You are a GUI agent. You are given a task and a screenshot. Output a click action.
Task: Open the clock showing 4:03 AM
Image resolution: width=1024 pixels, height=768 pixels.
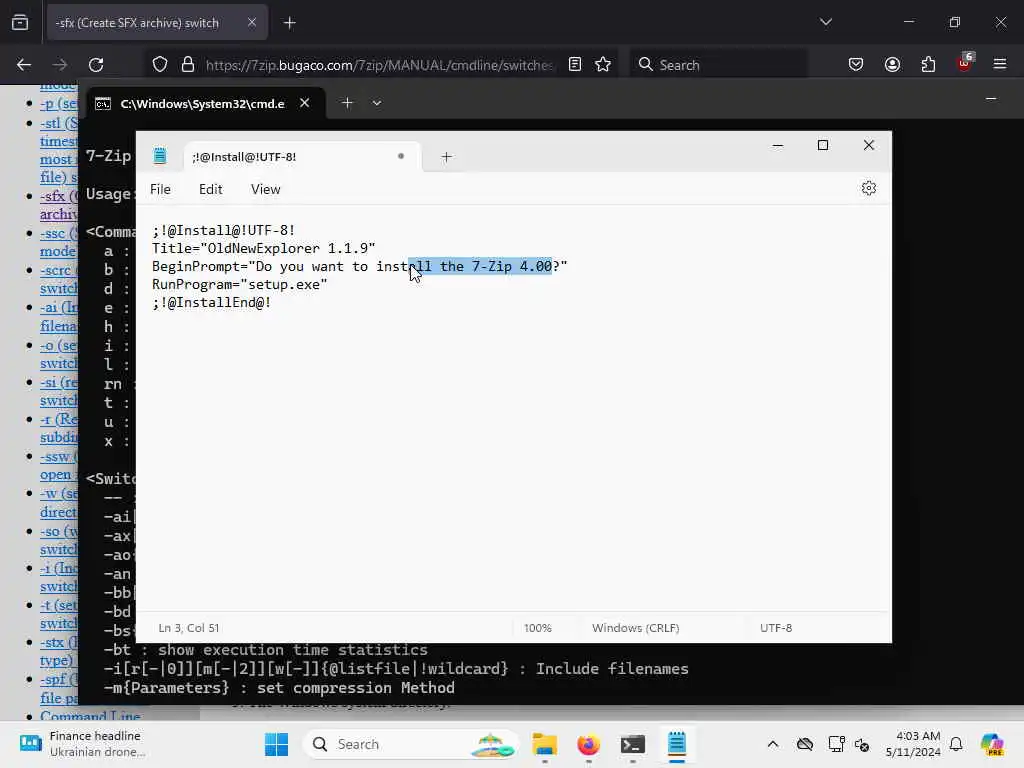pos(913,744)
